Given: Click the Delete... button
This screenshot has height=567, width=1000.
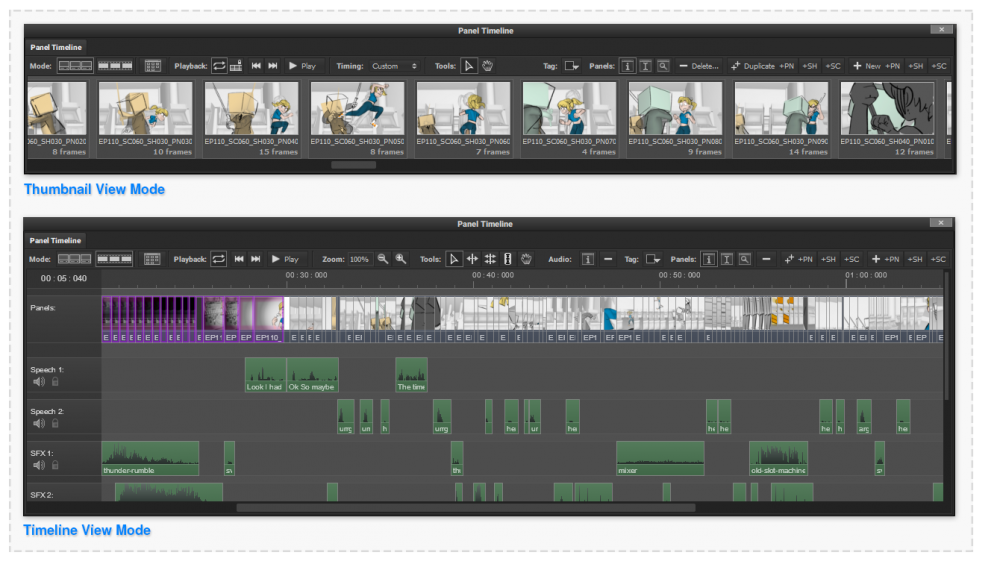Looking at the screenshot, I should [x=698, y=66].
